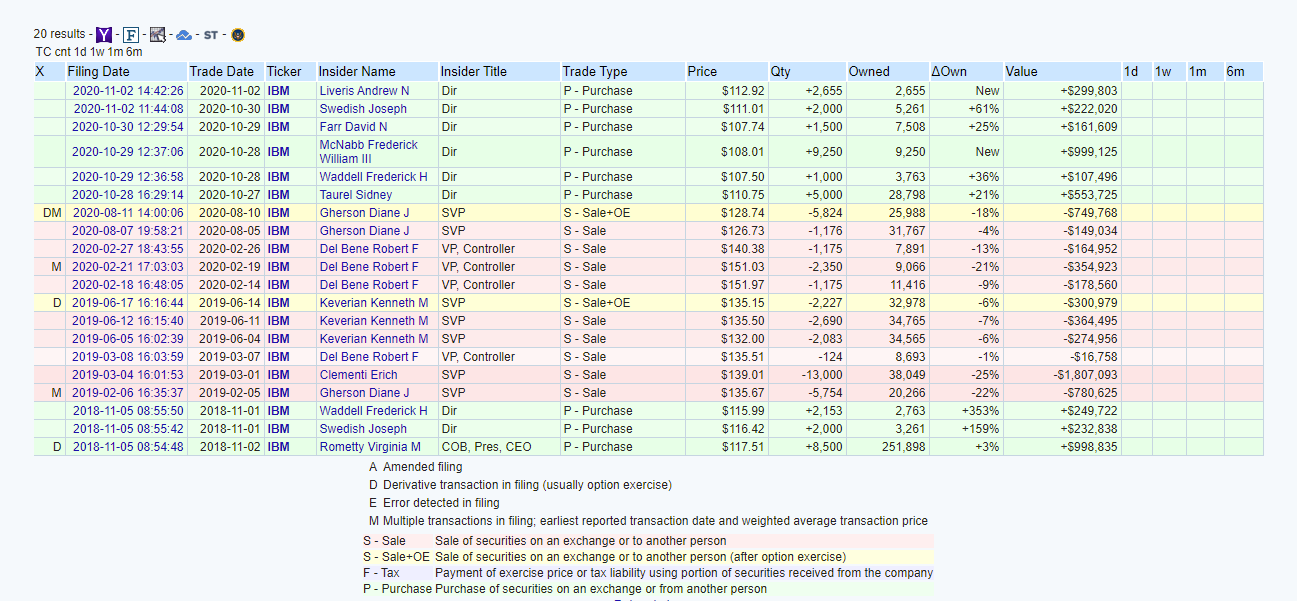This screenshot has width=1297, height=601.
Task: Open the Yahoo Finance icon link
Action: [104, 35]
